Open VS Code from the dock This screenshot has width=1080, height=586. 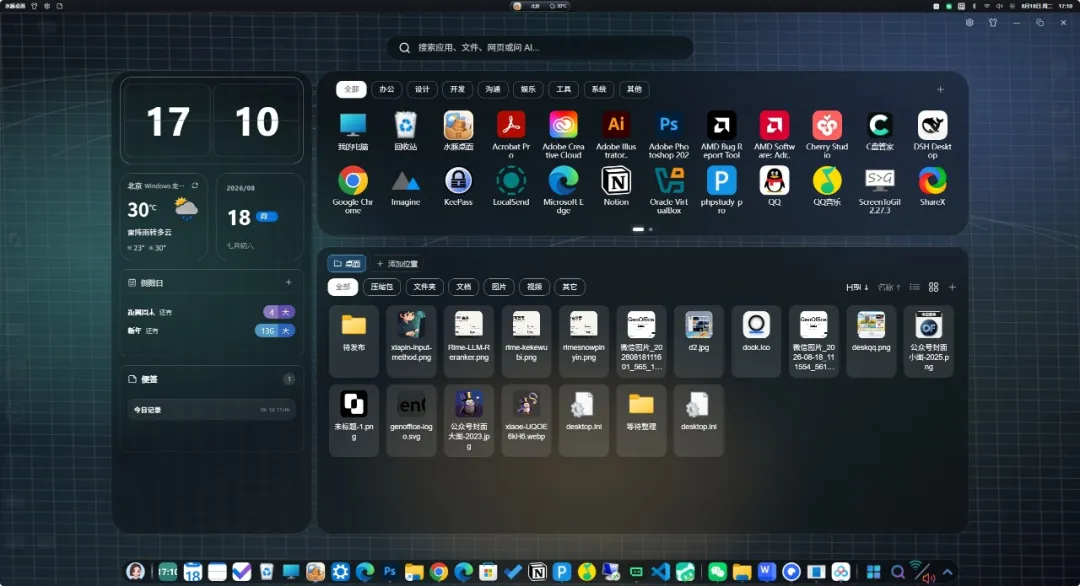tap(661, 572)
